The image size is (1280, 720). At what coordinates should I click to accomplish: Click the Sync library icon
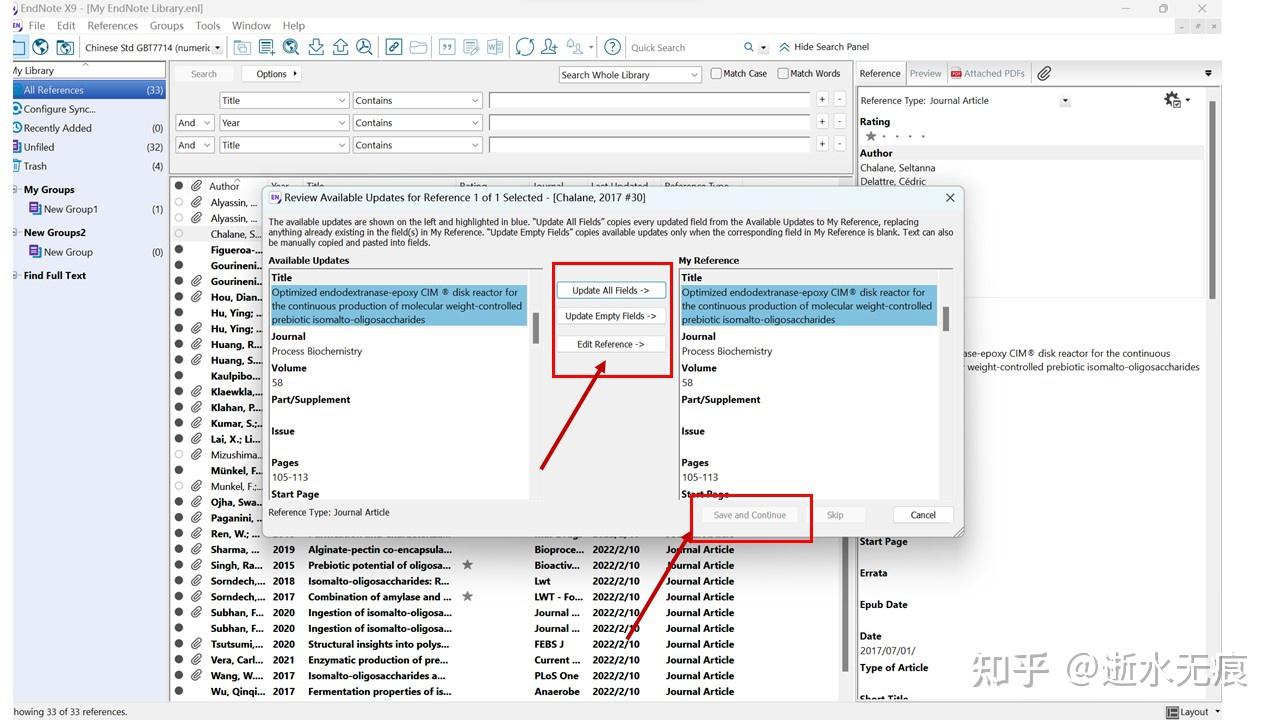pos(524,46)
